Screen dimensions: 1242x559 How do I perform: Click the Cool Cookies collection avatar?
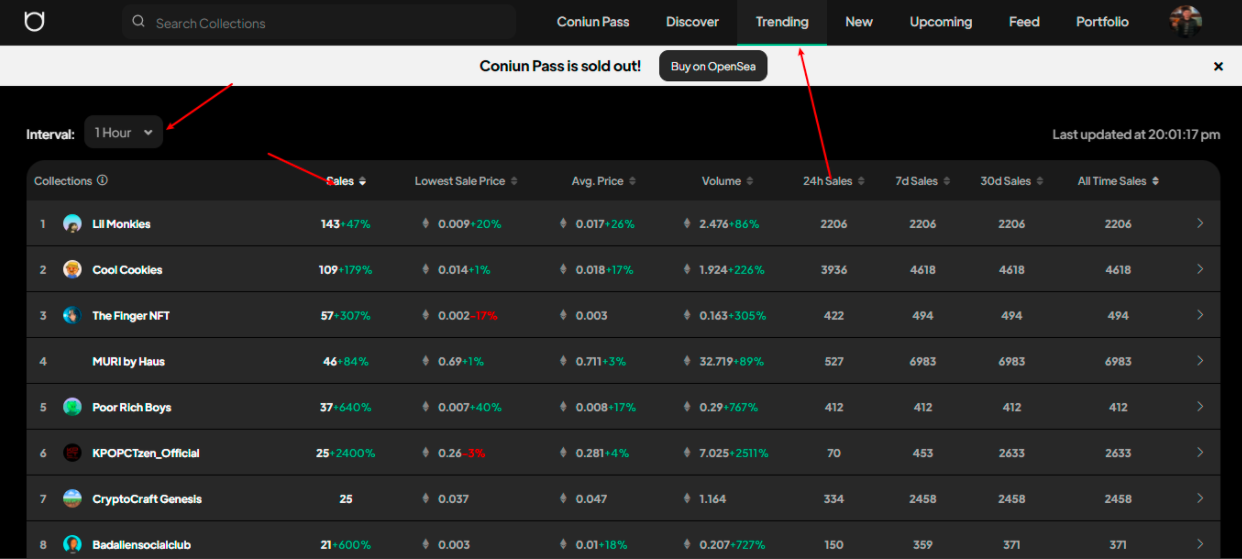pos(72,270)
